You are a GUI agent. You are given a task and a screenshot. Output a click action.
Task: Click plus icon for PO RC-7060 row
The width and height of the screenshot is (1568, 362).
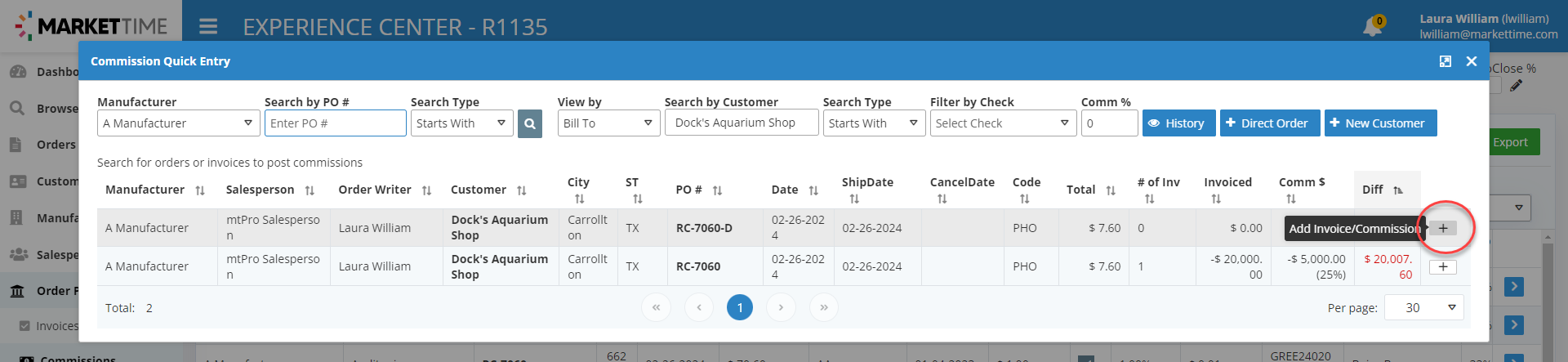(x=1443, y=267)
